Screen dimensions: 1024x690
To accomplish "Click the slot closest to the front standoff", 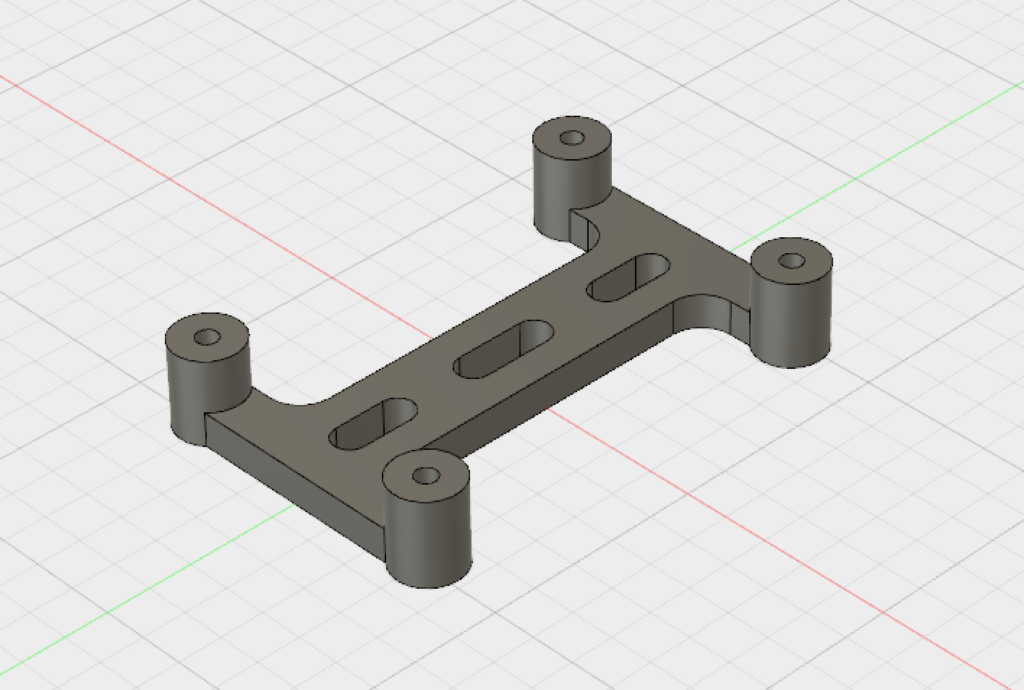I will pyautogui.click(x=373, y=424).
